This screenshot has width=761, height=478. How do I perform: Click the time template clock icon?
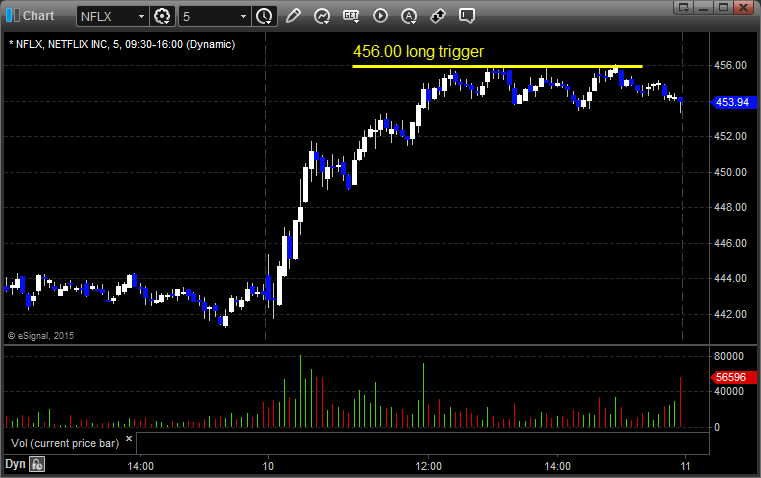265,16
